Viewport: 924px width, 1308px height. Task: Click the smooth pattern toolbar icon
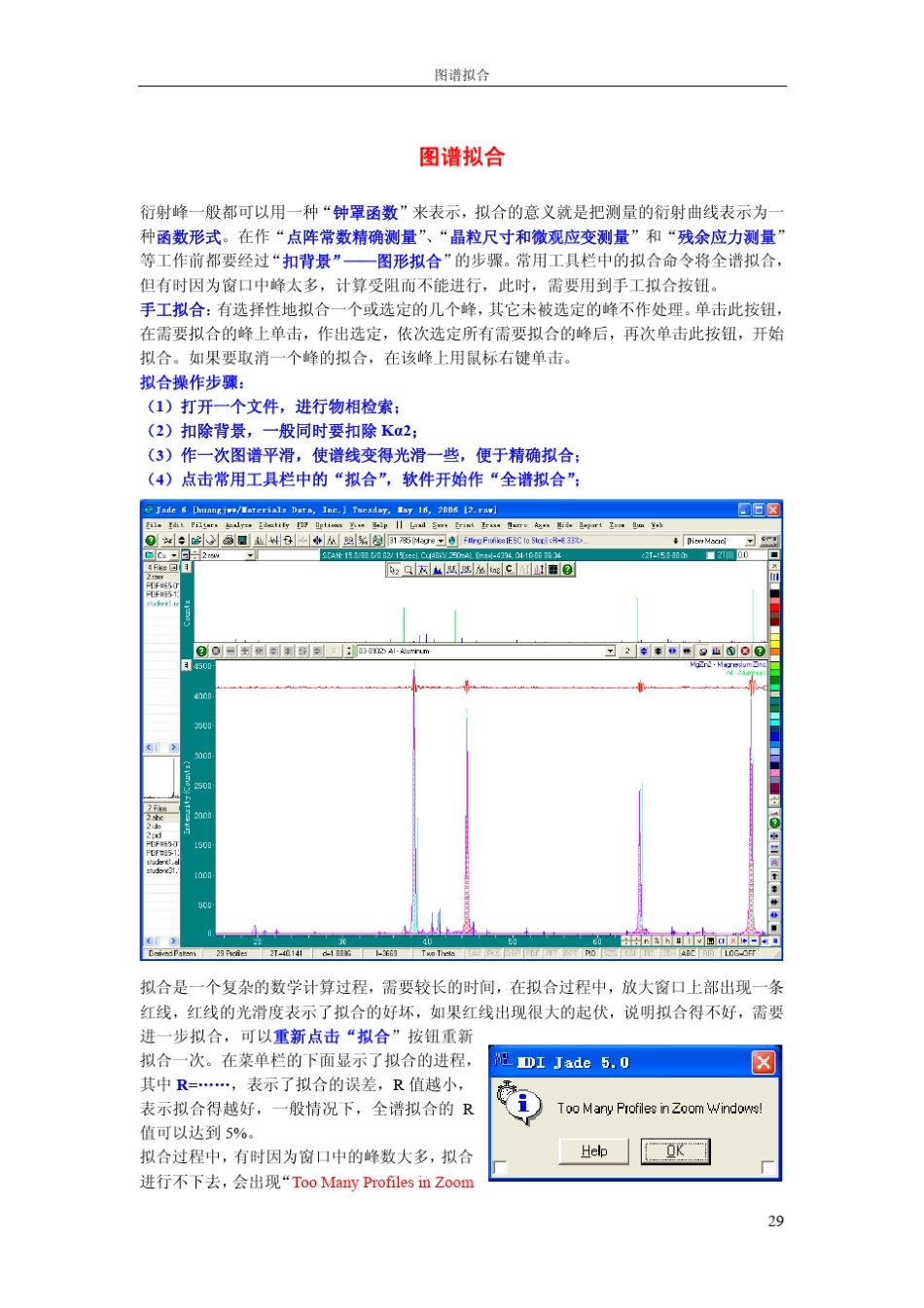point(274,541)
